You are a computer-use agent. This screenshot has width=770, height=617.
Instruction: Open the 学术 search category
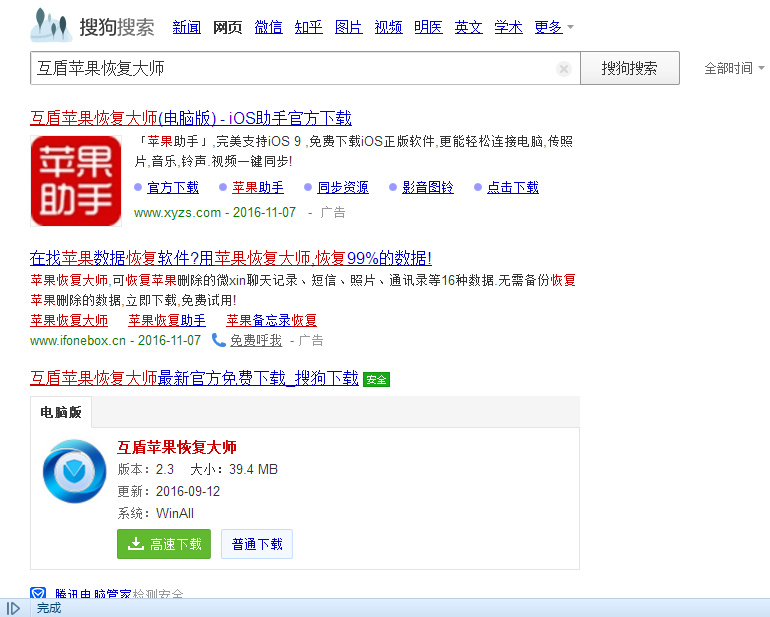point(508,28)
